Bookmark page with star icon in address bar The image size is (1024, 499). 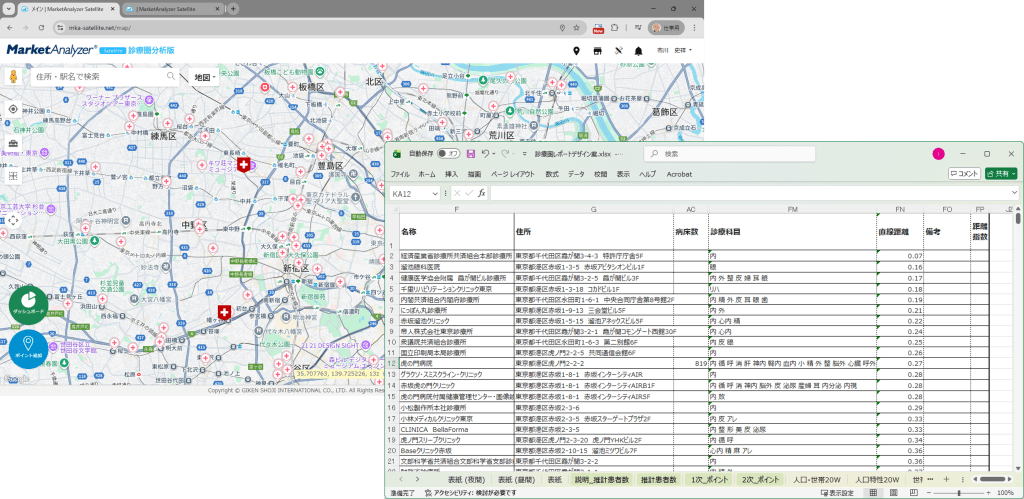coord(576,28)
